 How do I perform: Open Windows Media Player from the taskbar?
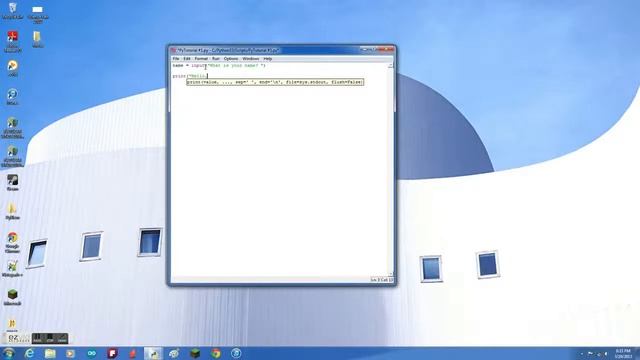71,353
